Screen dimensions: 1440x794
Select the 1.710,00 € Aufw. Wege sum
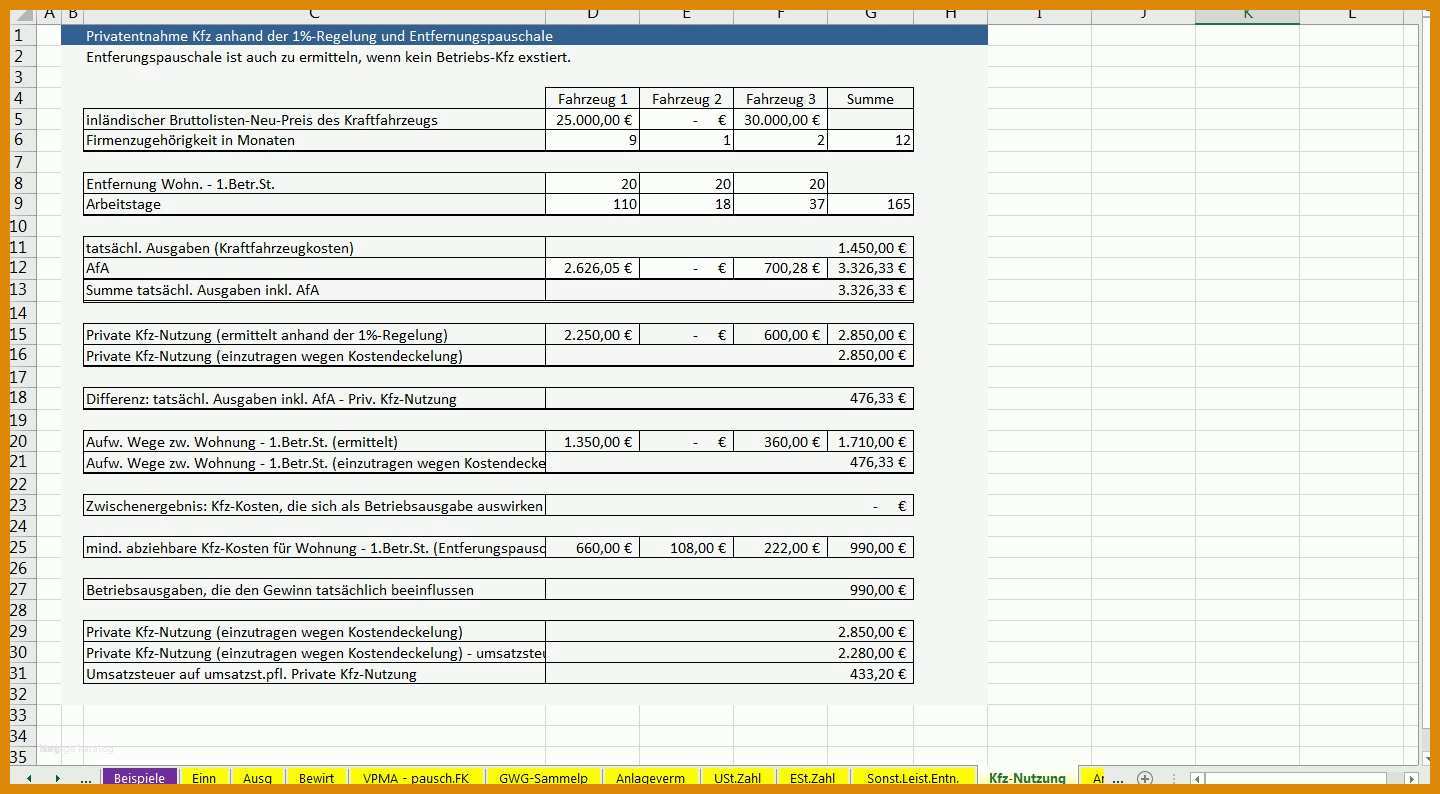pos(870,442)
